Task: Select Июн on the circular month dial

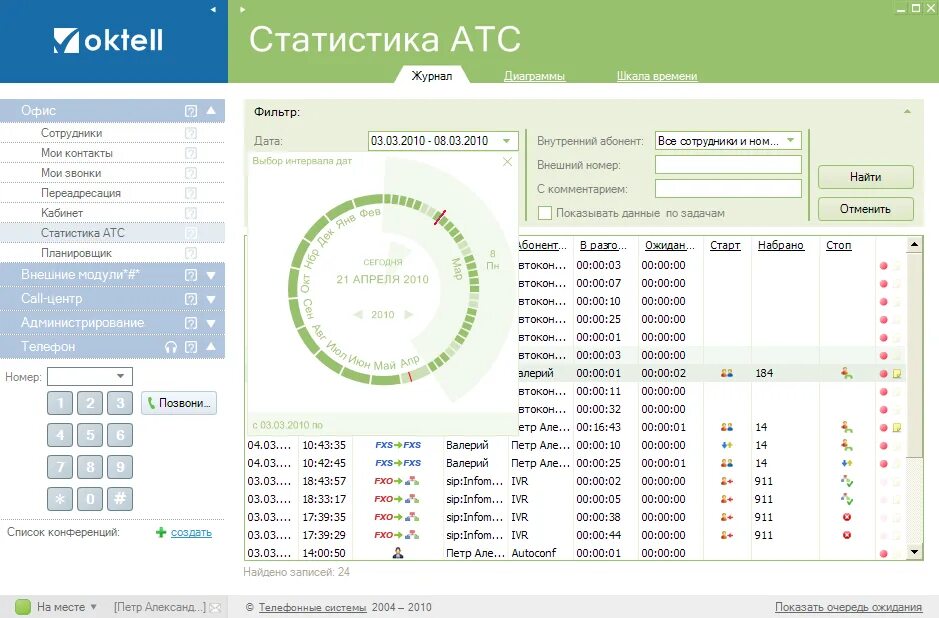Action: (x=359, y=362)
